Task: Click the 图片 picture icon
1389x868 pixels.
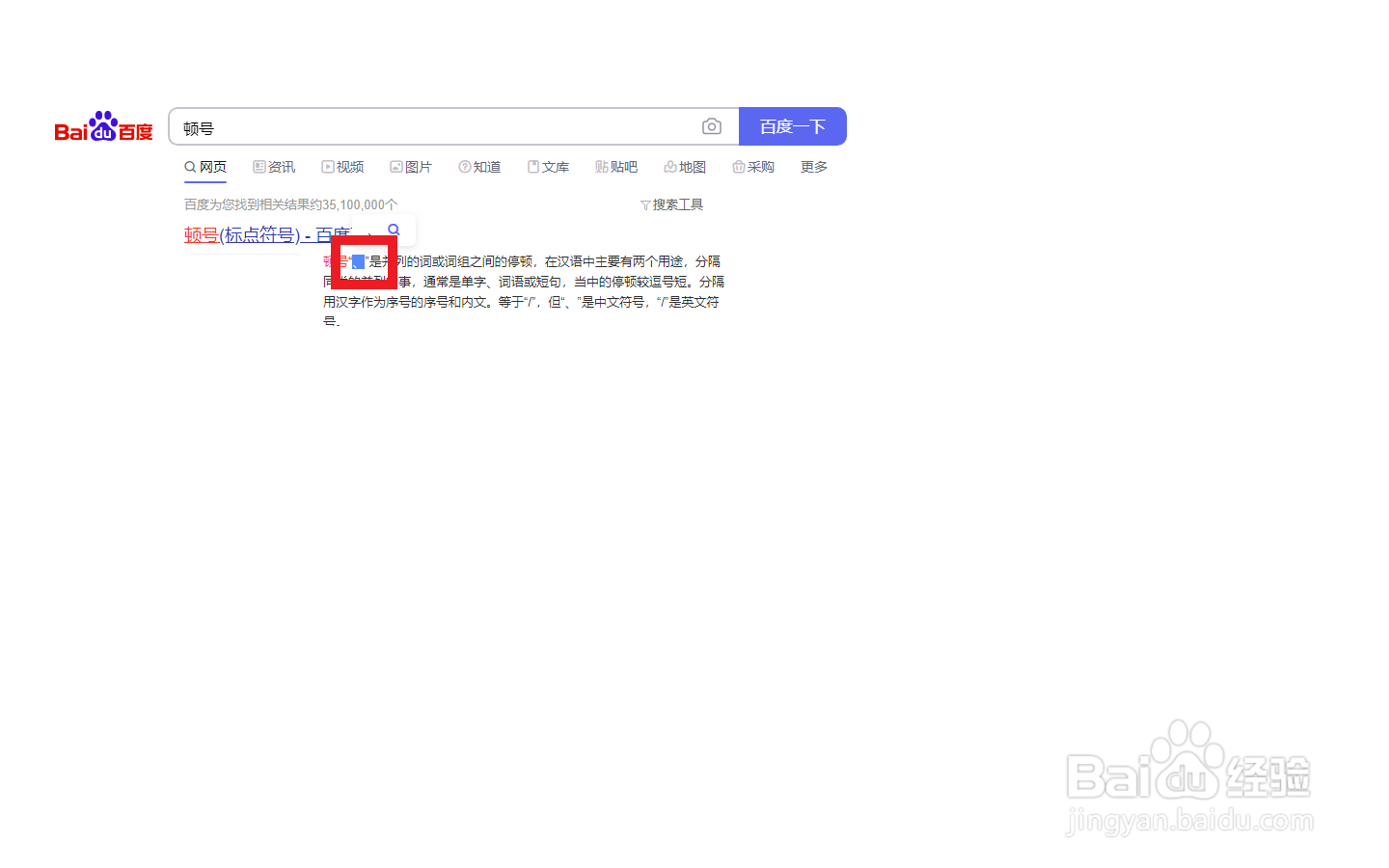Action: pyautogui.click(x=395, y=166)
